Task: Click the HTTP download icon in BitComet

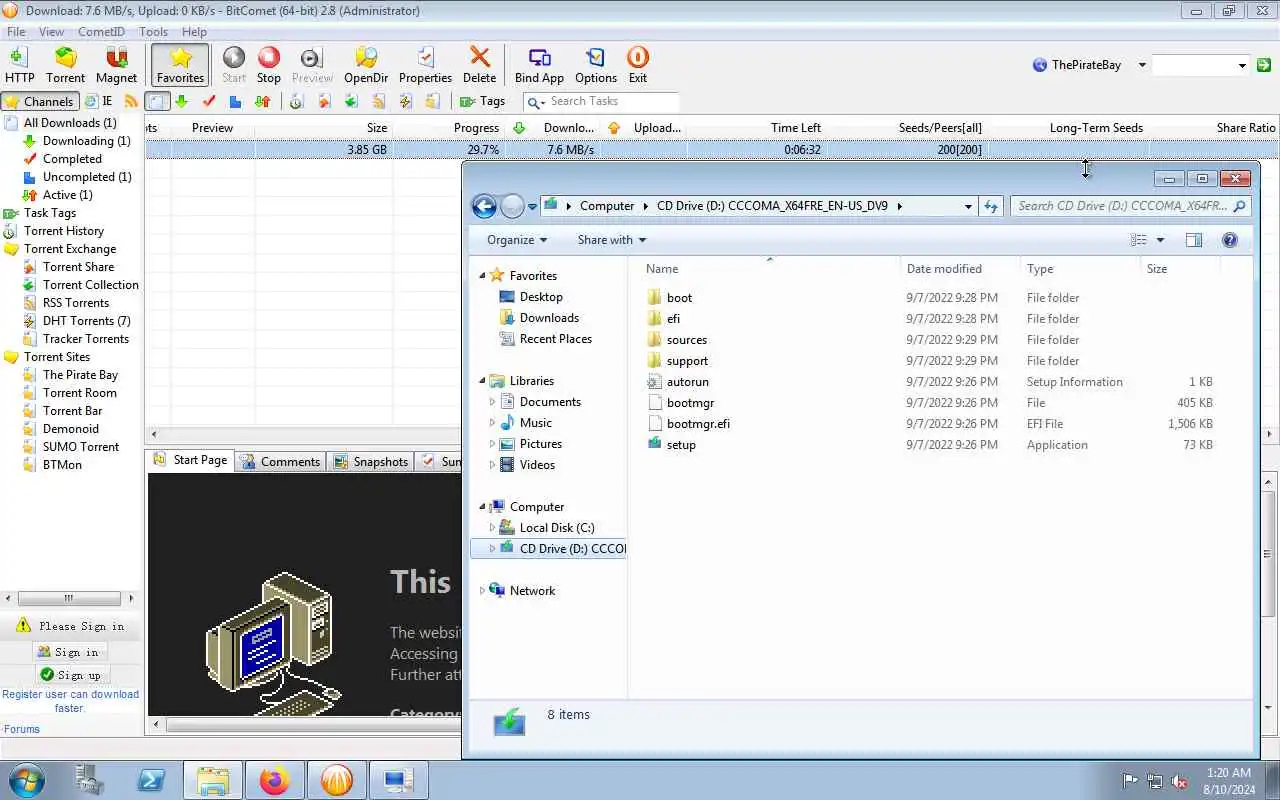Action: 19,65
